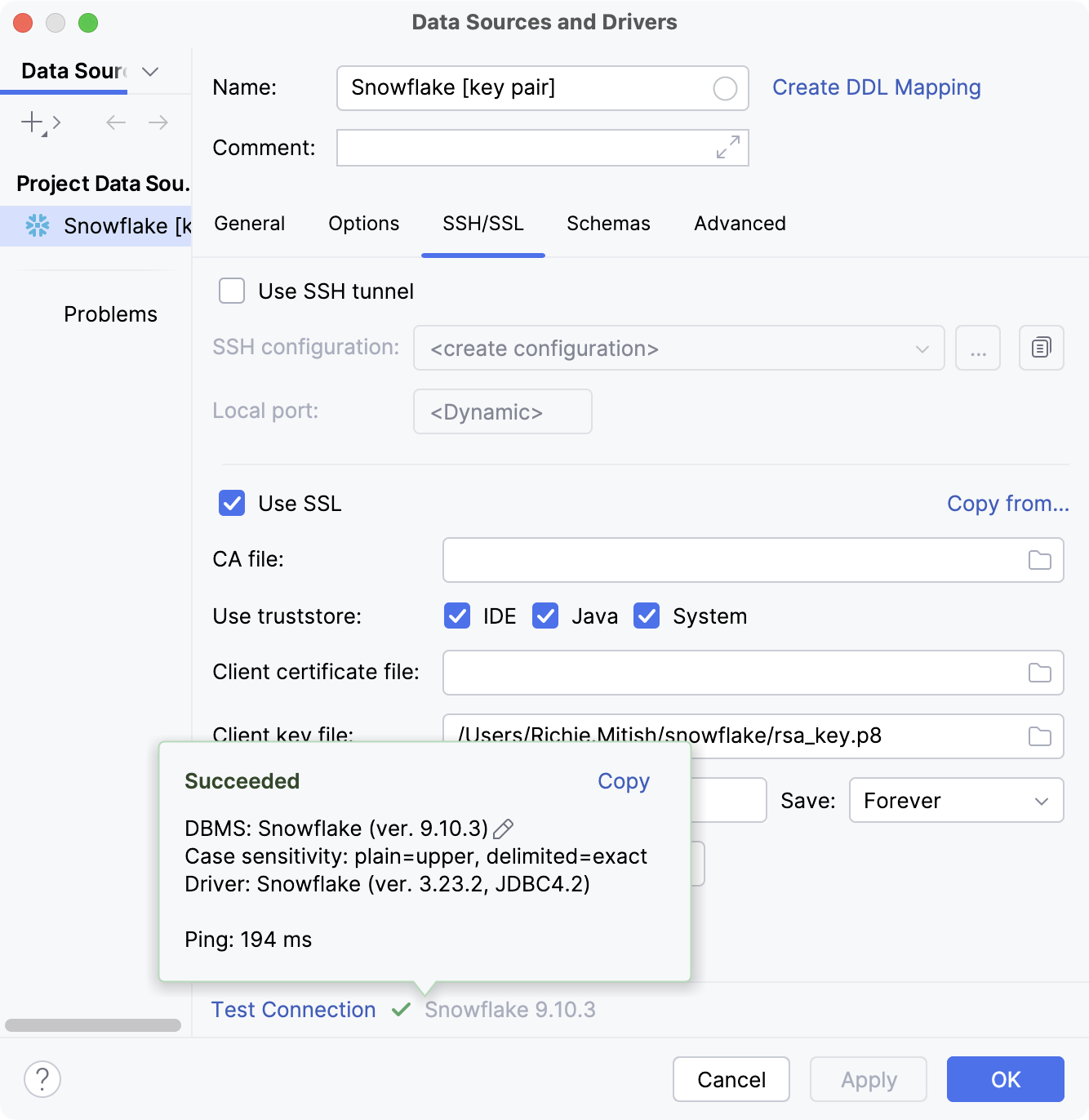
Task: Click the back navigation arrow
Action: click(x=115, y=122)
